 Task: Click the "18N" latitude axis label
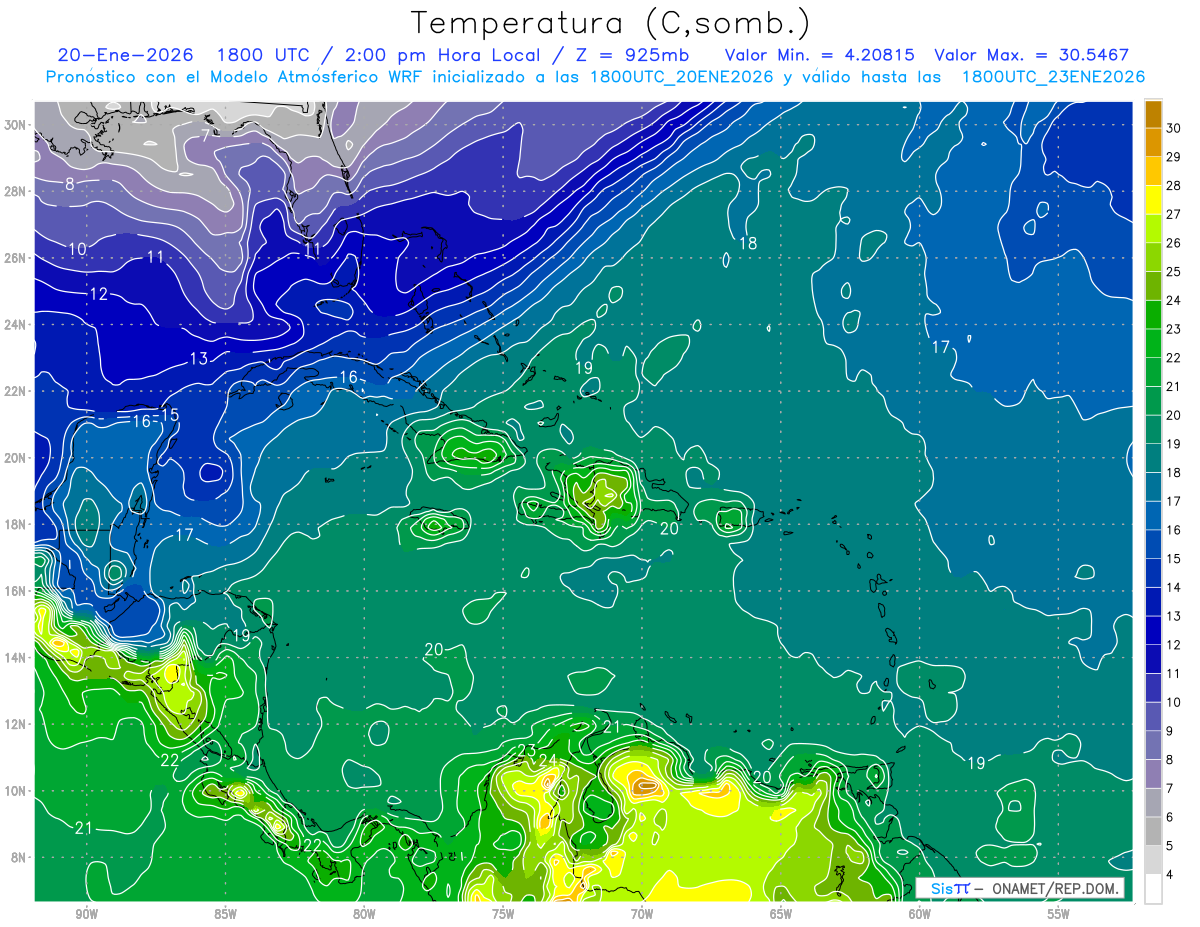(16, 524)
